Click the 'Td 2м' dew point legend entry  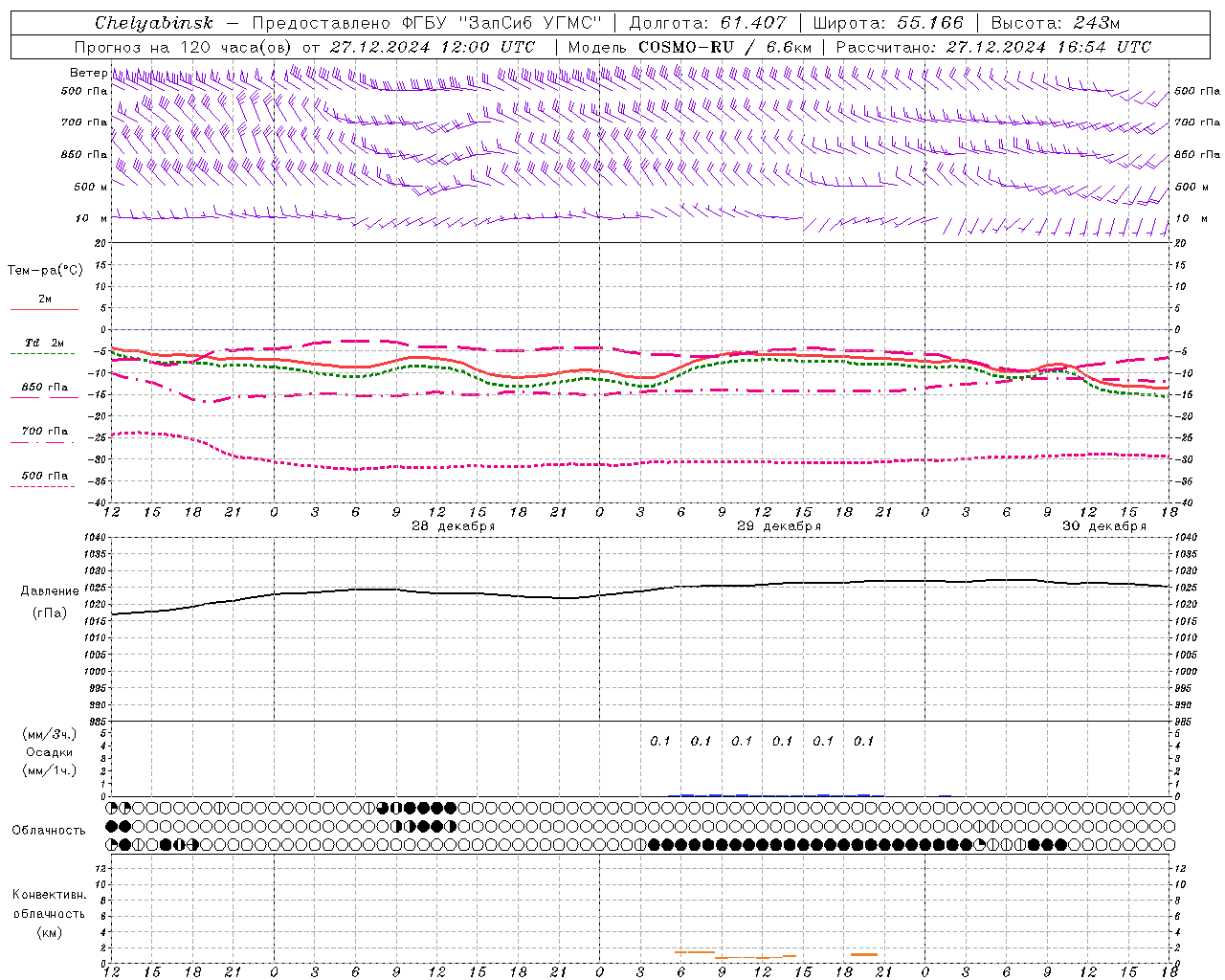(x=44, y=343)
